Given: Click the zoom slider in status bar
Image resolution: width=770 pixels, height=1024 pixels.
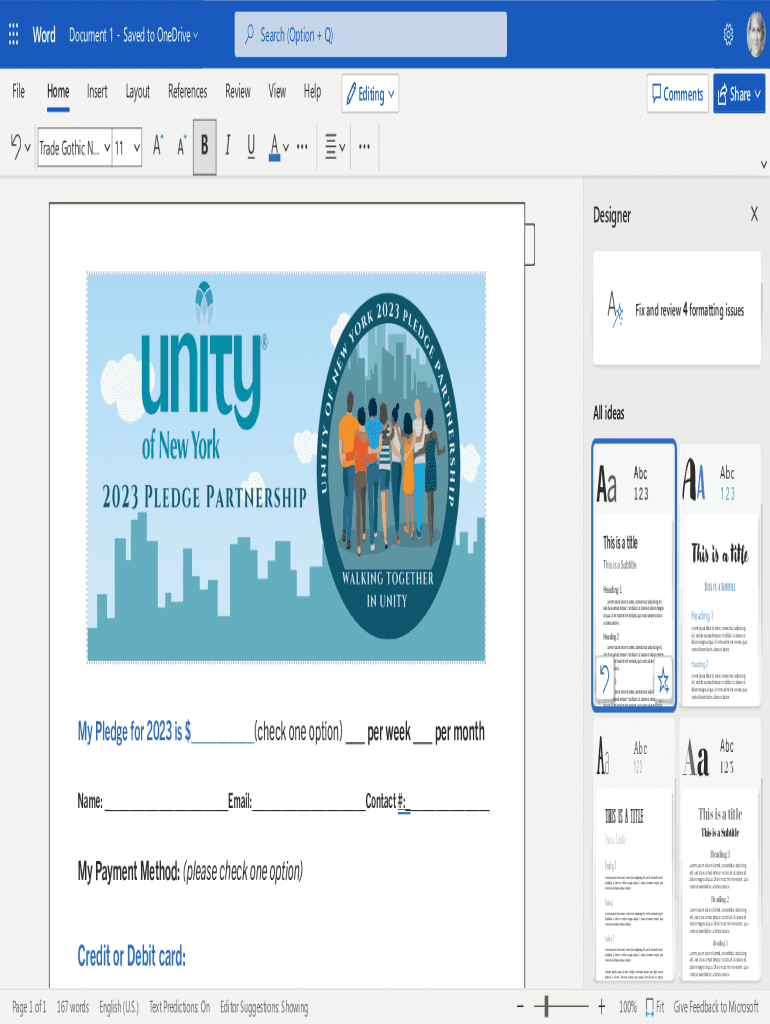Looking at the screenshot, I should [560, 1007].
